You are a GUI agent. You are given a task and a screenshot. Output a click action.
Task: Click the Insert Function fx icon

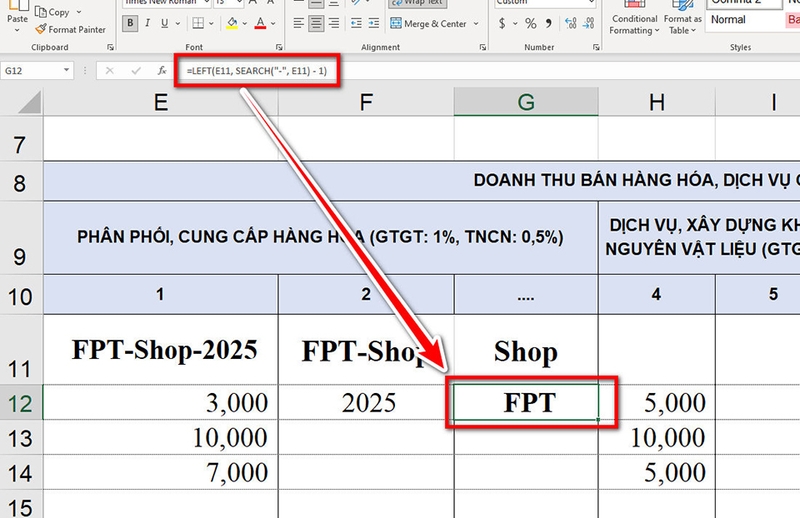[x=162, y=70]
